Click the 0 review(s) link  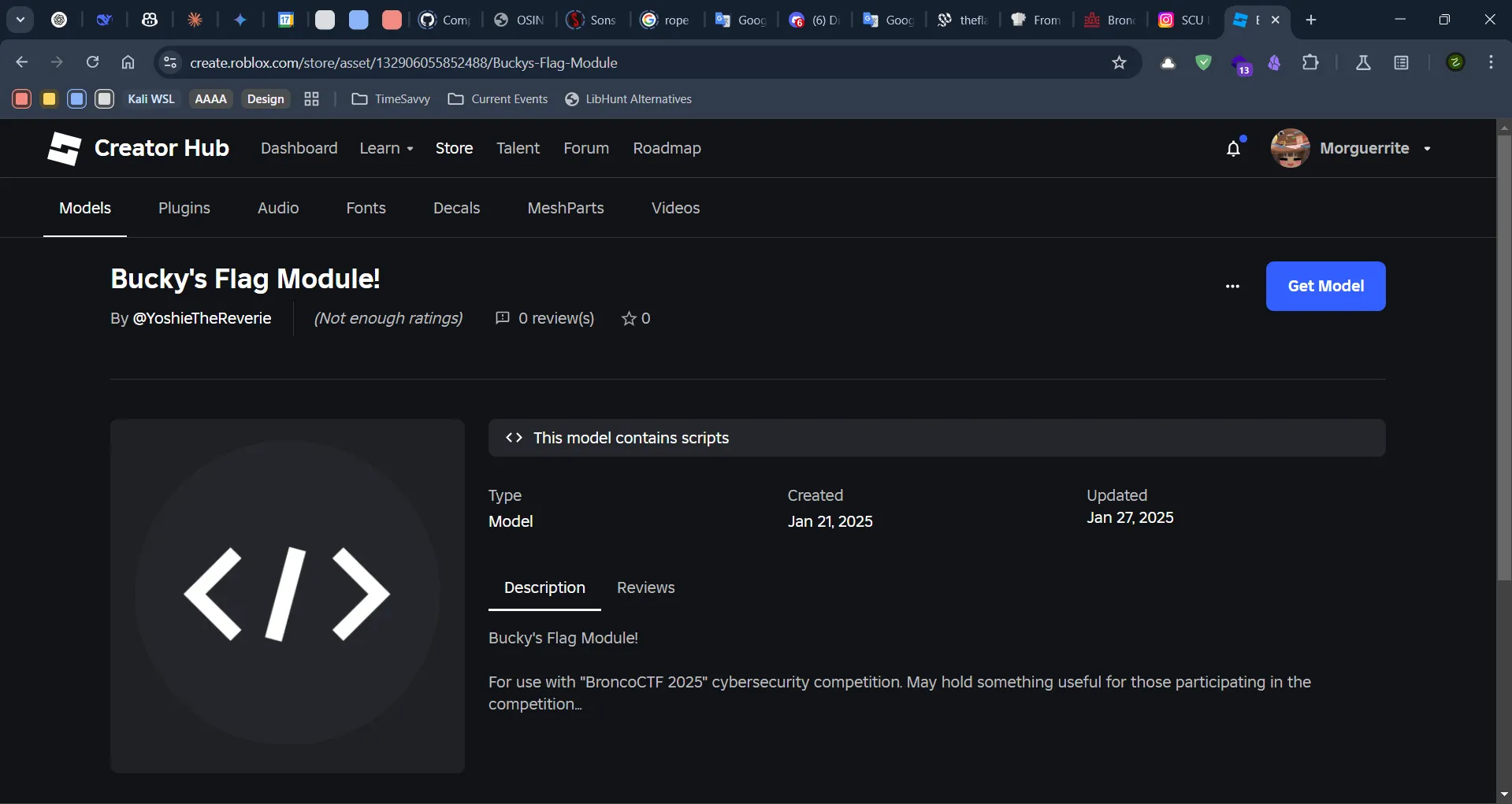coord(556,318)
